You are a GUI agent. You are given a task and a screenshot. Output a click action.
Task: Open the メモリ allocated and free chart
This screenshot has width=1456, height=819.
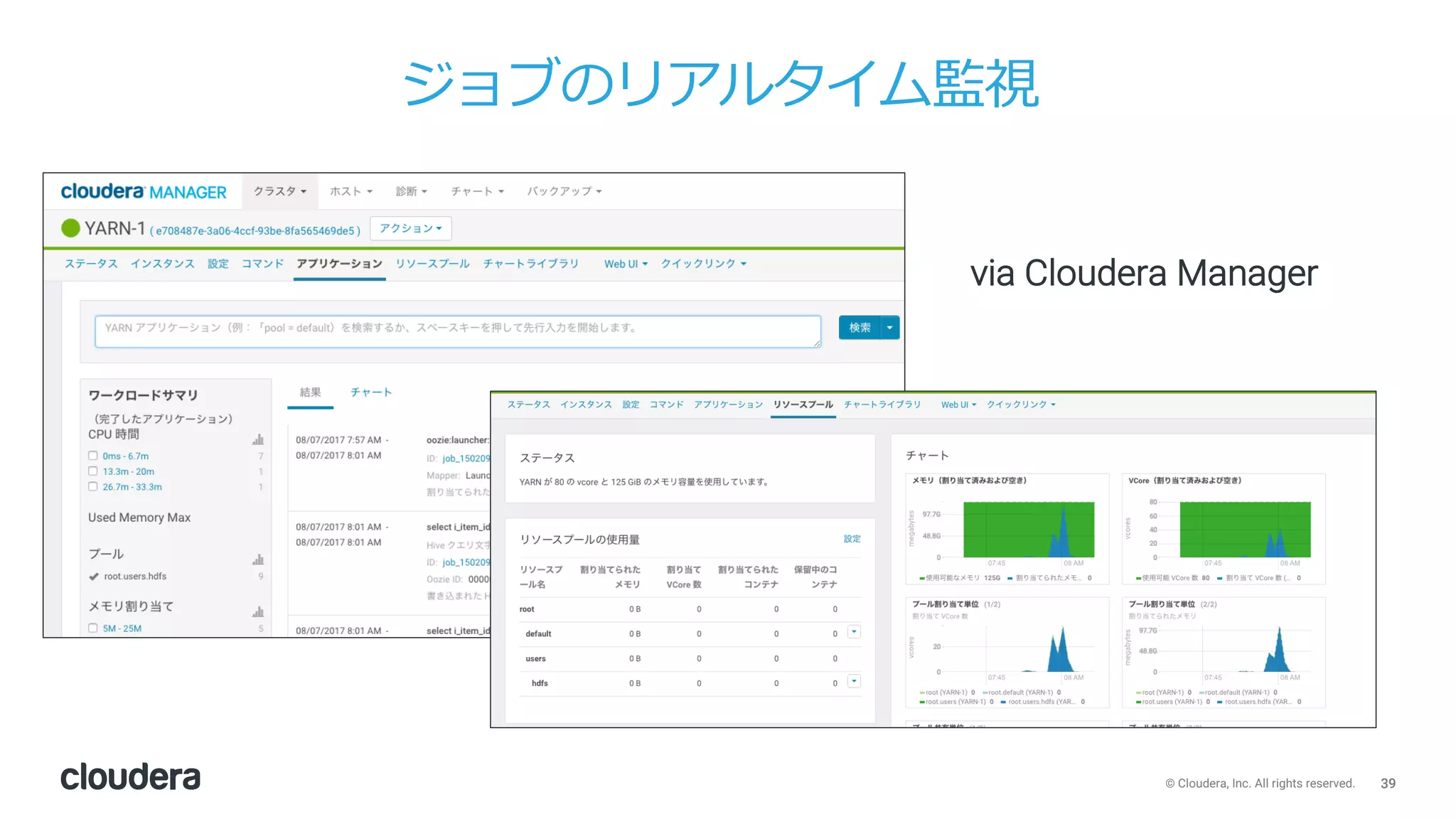[x=1007, y=529]
